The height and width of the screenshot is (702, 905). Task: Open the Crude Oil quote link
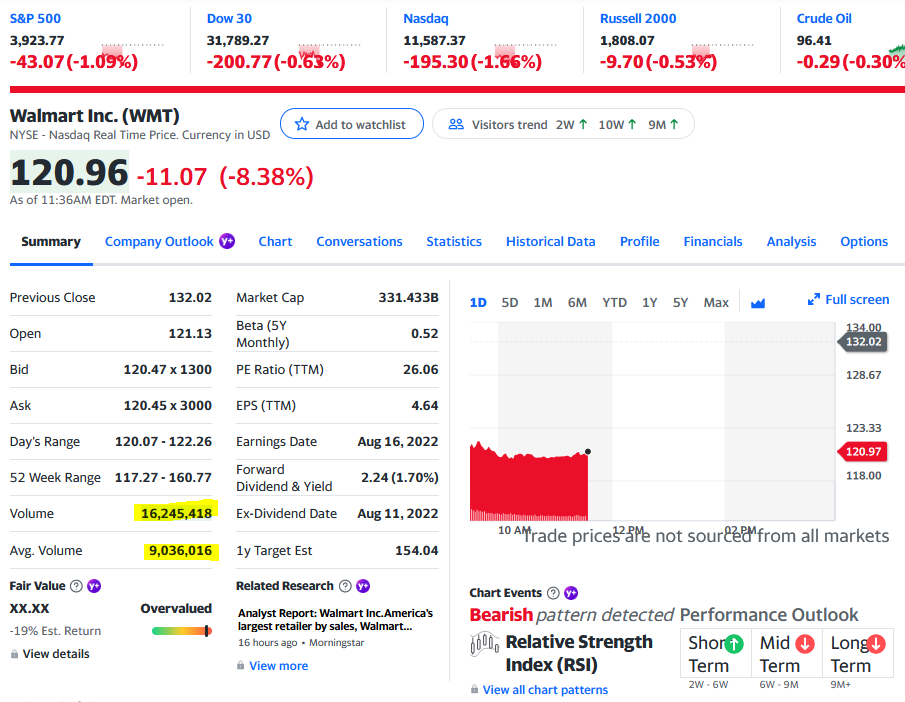point(824,18)
